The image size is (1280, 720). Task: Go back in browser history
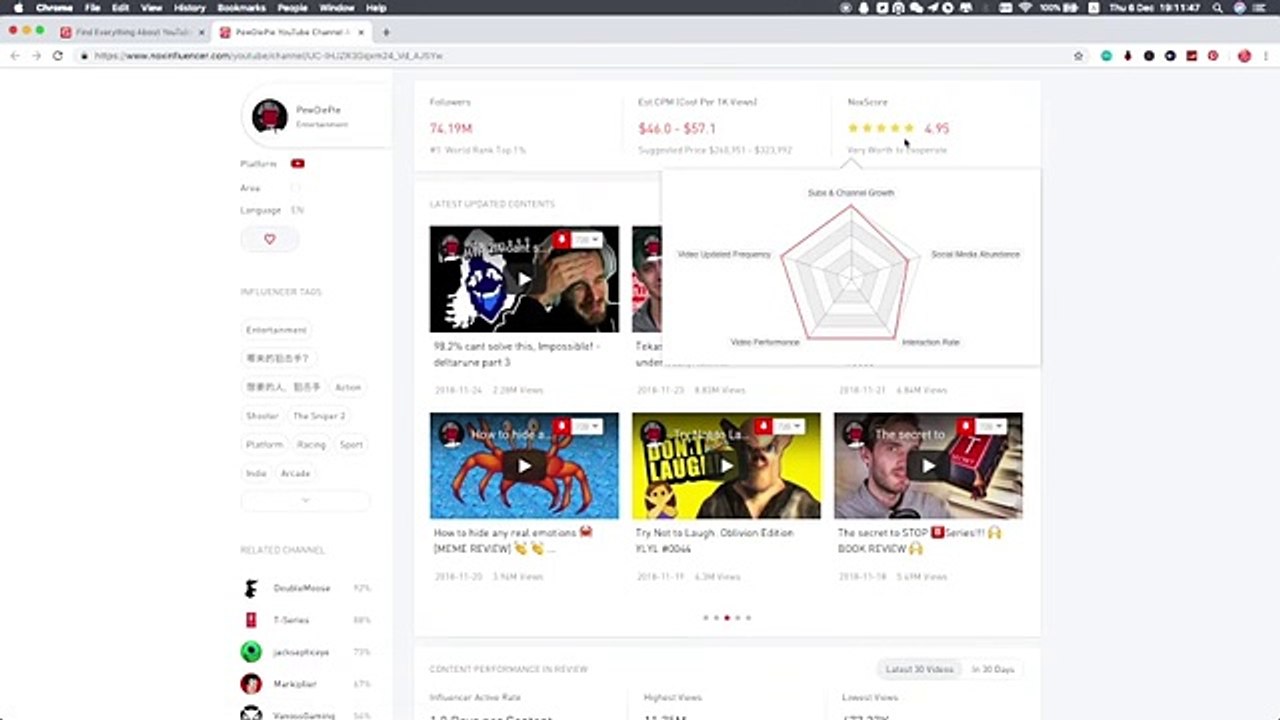coord(15,56)
